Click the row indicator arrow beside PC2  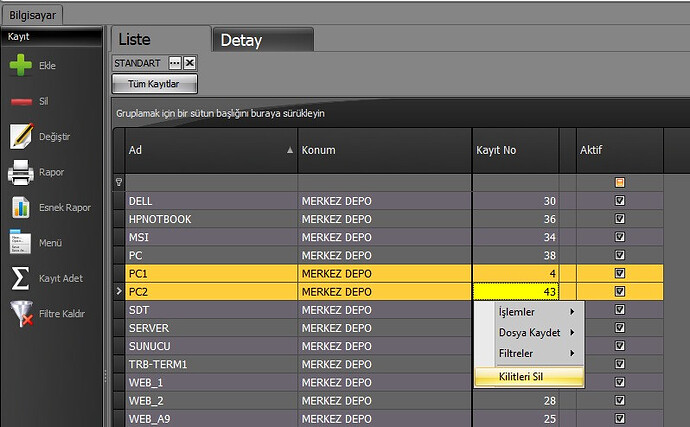[x=119, y=291]
